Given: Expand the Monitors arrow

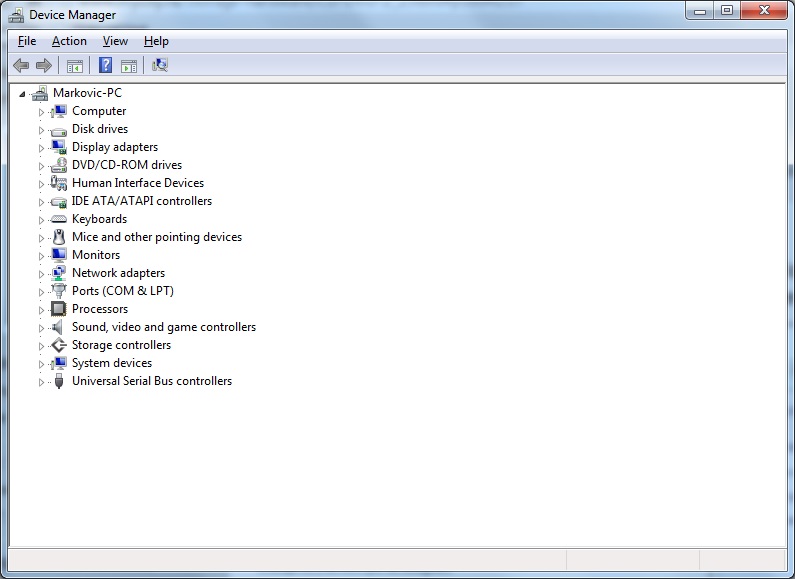Looking at the screenshot, I should (x=42, y=256).
